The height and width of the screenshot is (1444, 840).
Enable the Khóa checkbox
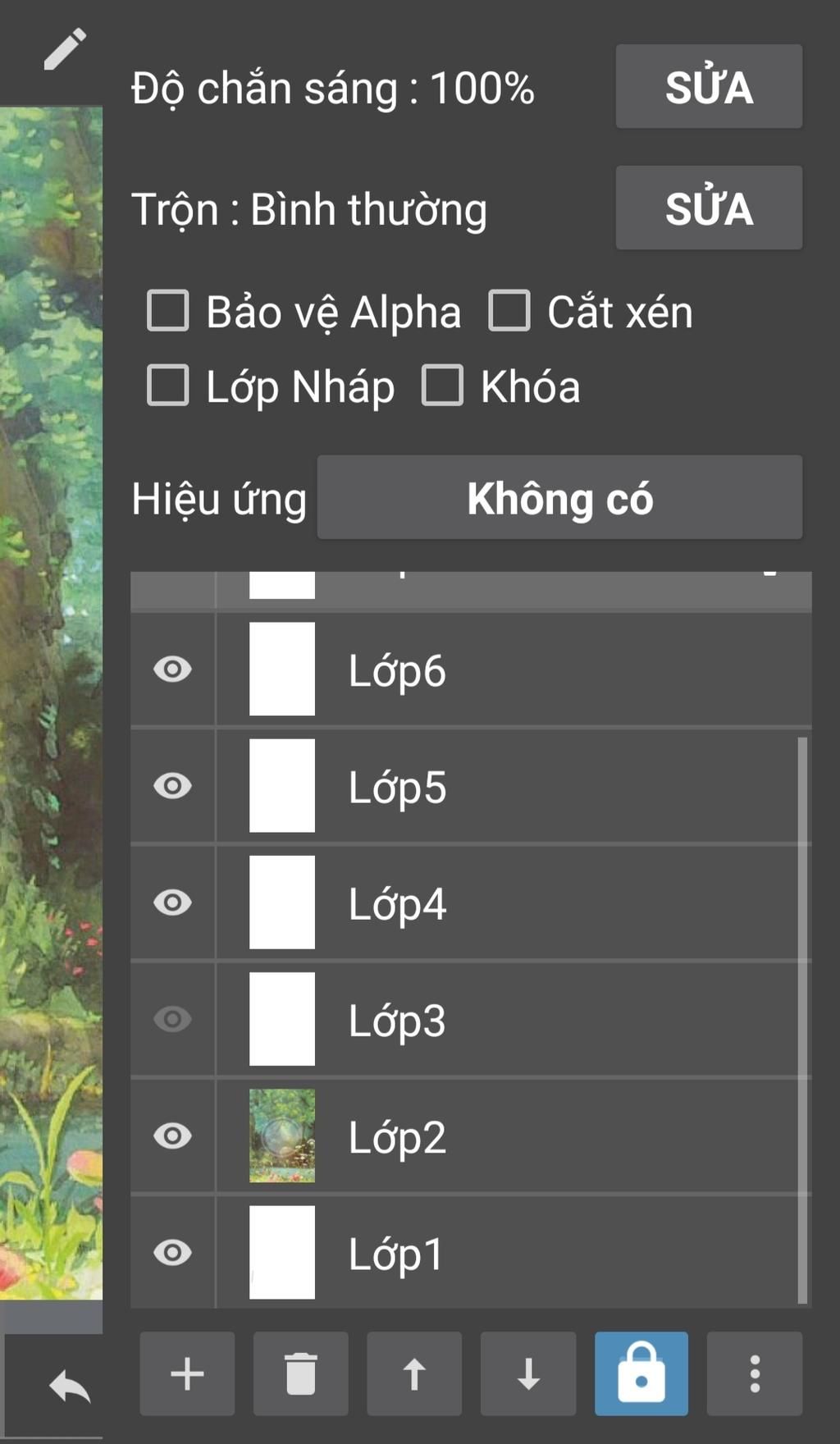coord(443,386)
